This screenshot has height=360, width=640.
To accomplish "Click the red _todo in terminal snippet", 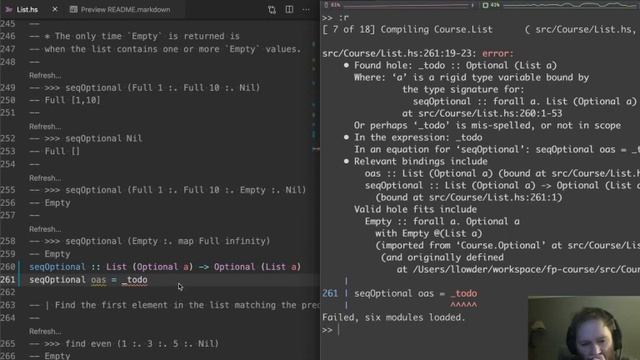I will [x=464, y=293].
